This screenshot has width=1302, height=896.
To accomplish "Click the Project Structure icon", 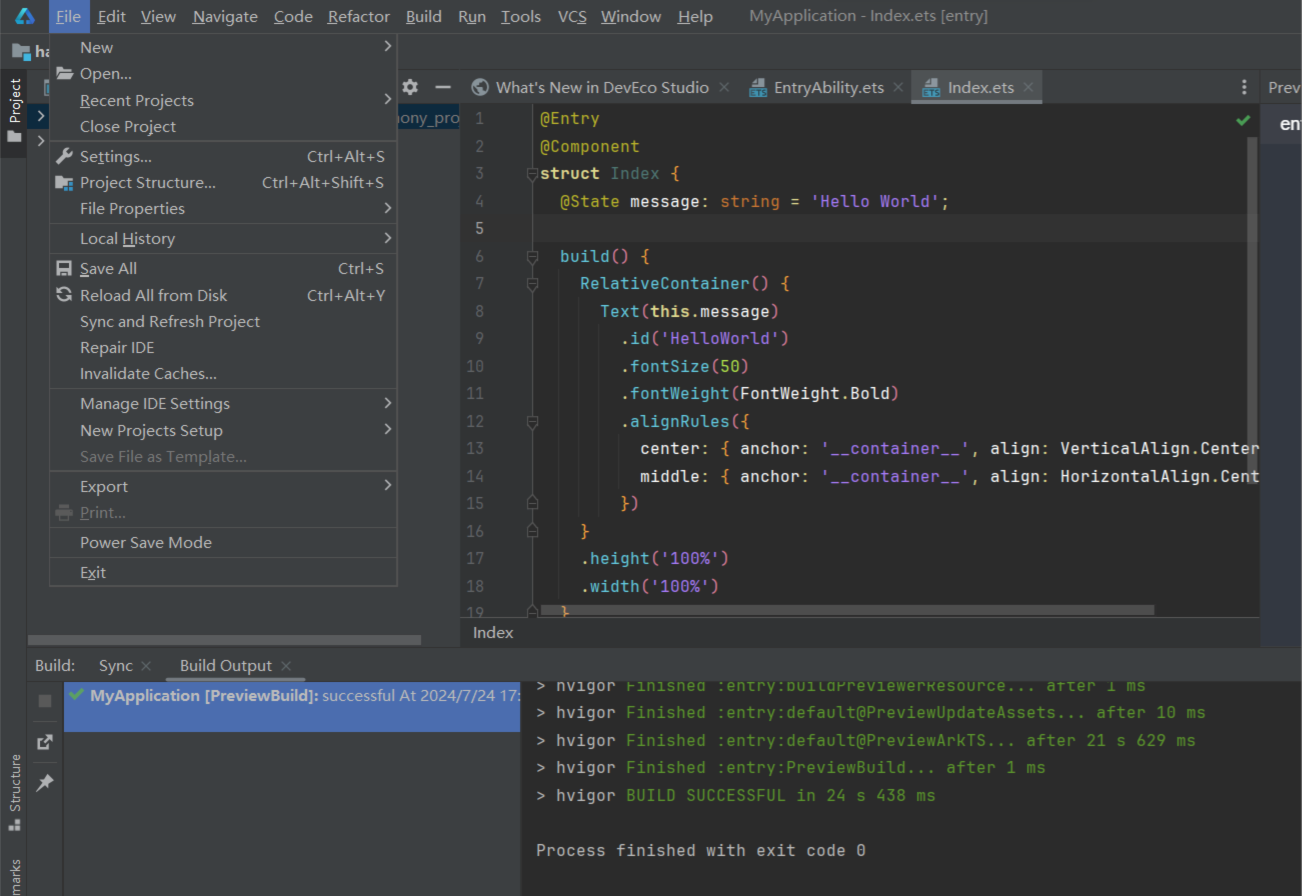I will click(65, 183).
